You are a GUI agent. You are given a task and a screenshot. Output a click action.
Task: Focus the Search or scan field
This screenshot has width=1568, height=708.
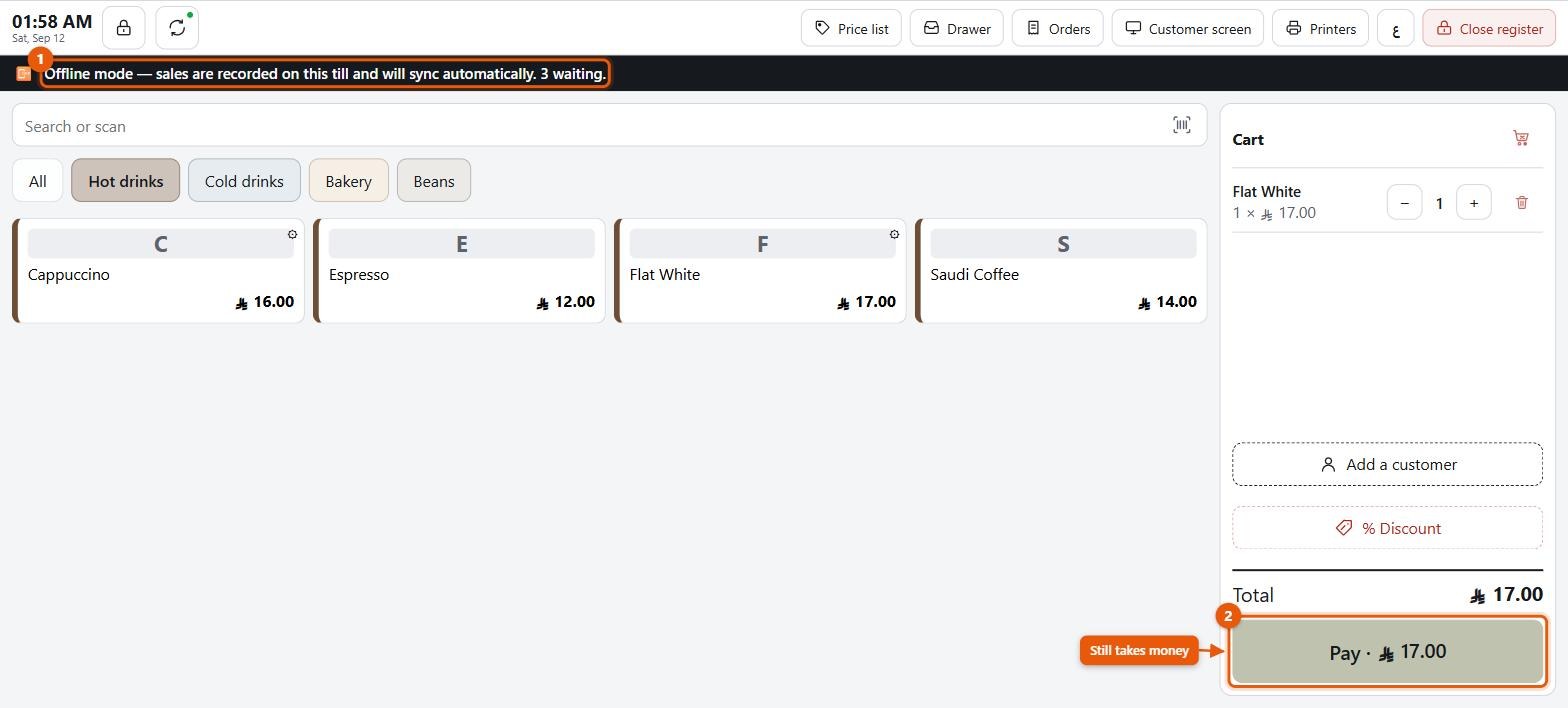click(x=608, y=125)
